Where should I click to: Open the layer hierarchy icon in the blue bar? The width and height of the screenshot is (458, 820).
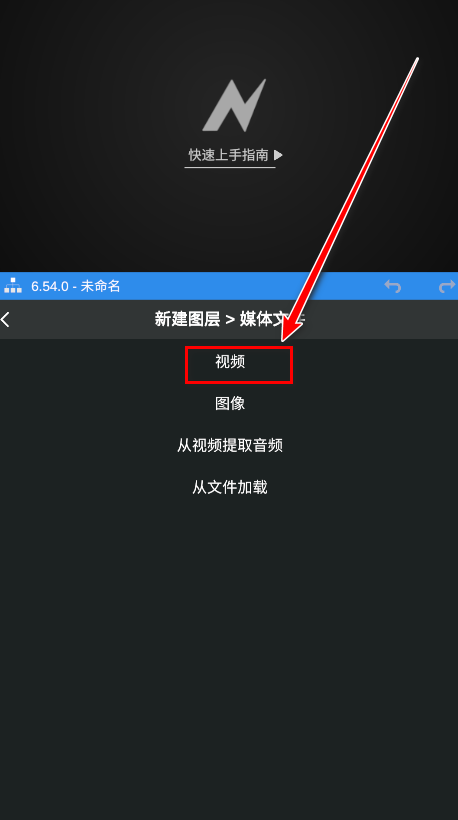click(x=13, y=286)
